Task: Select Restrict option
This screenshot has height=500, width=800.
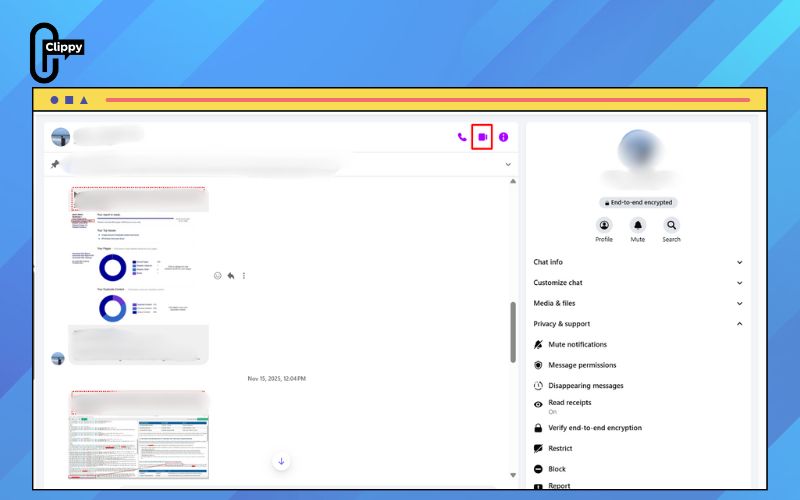Action: [638, 448]
